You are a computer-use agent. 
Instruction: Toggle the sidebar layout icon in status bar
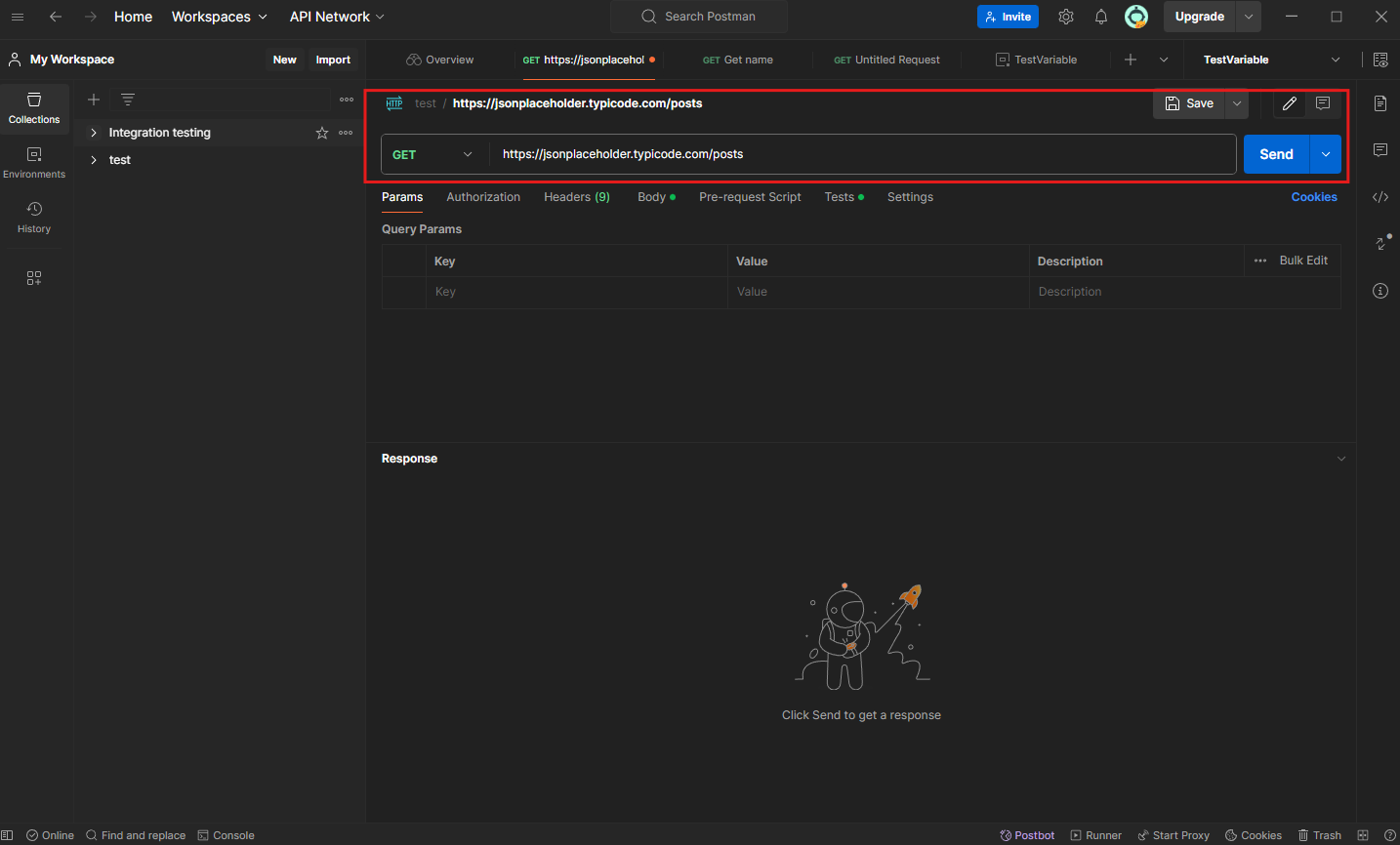[8, 835]
